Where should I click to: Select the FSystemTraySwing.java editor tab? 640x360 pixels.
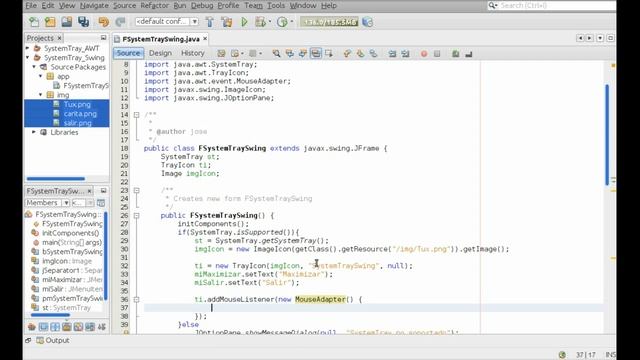click(161, 39)
